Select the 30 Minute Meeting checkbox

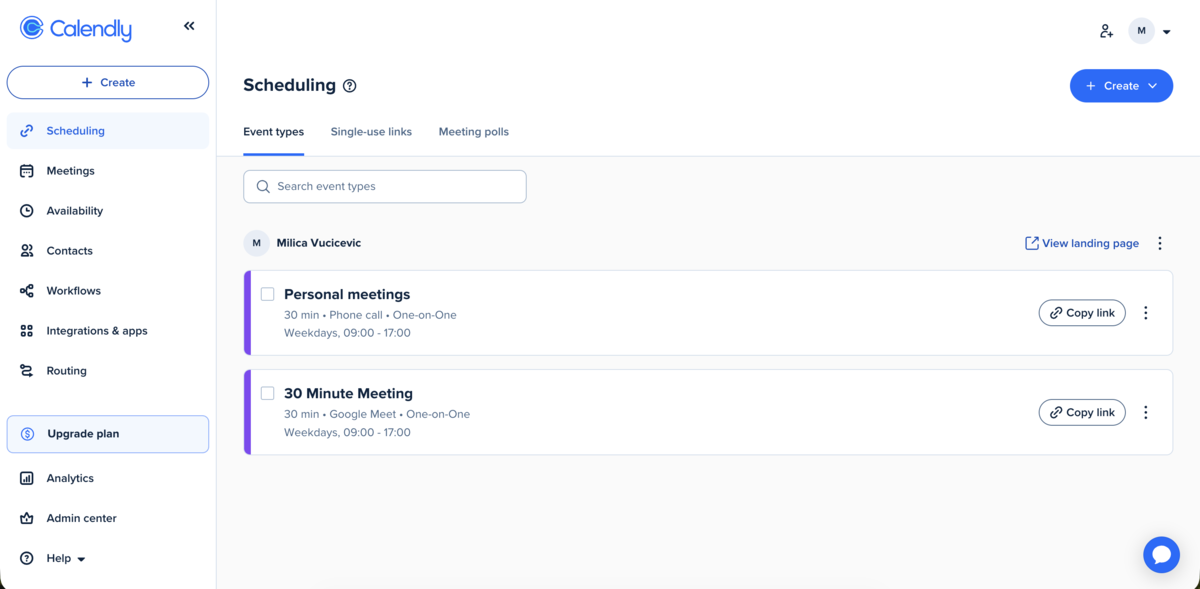[267, 392]
